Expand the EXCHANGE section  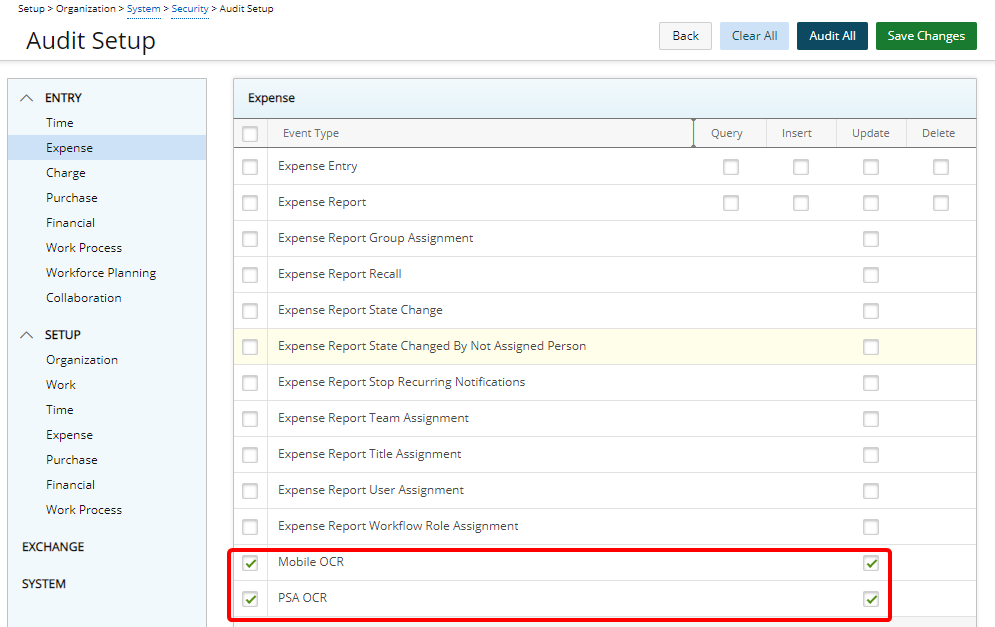53,546
